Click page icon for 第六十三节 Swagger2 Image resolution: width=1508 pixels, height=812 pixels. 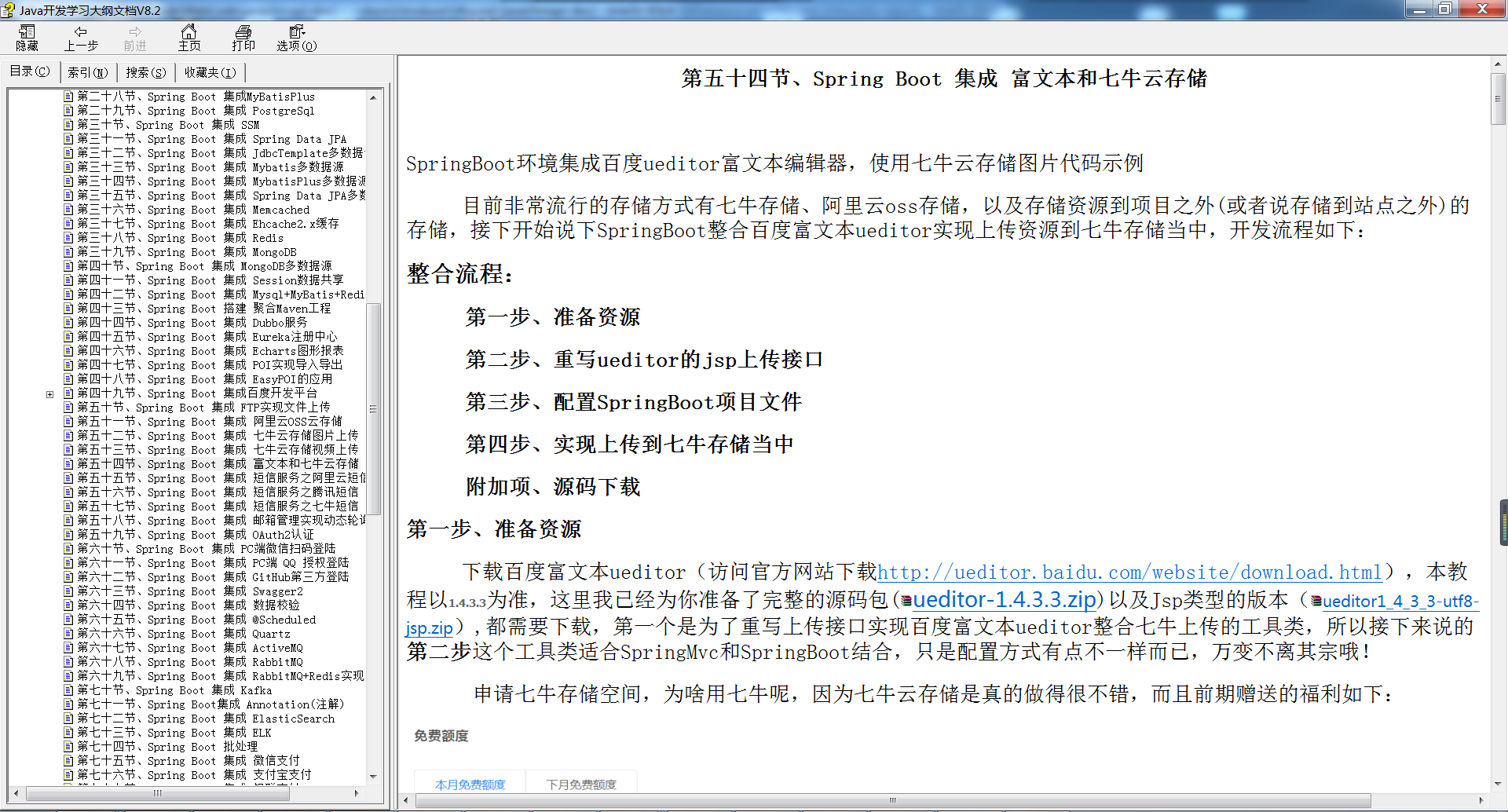pos(68,591)
